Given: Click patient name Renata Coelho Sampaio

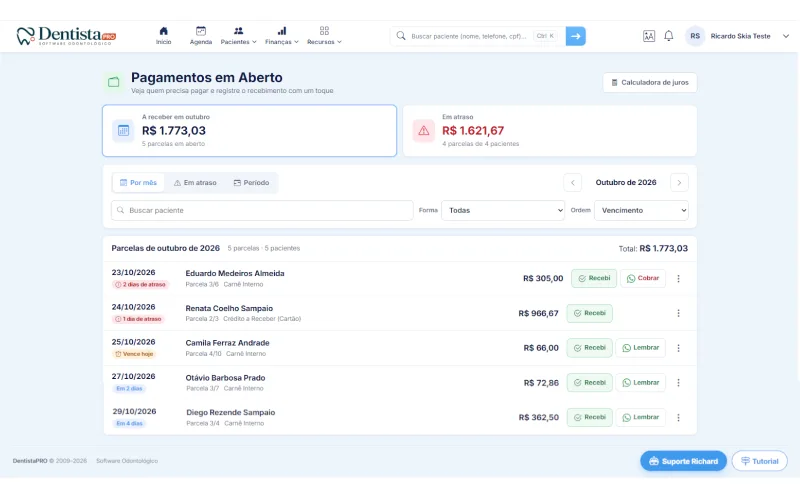Looking at the screenshot, I should (x=229, y=308).
